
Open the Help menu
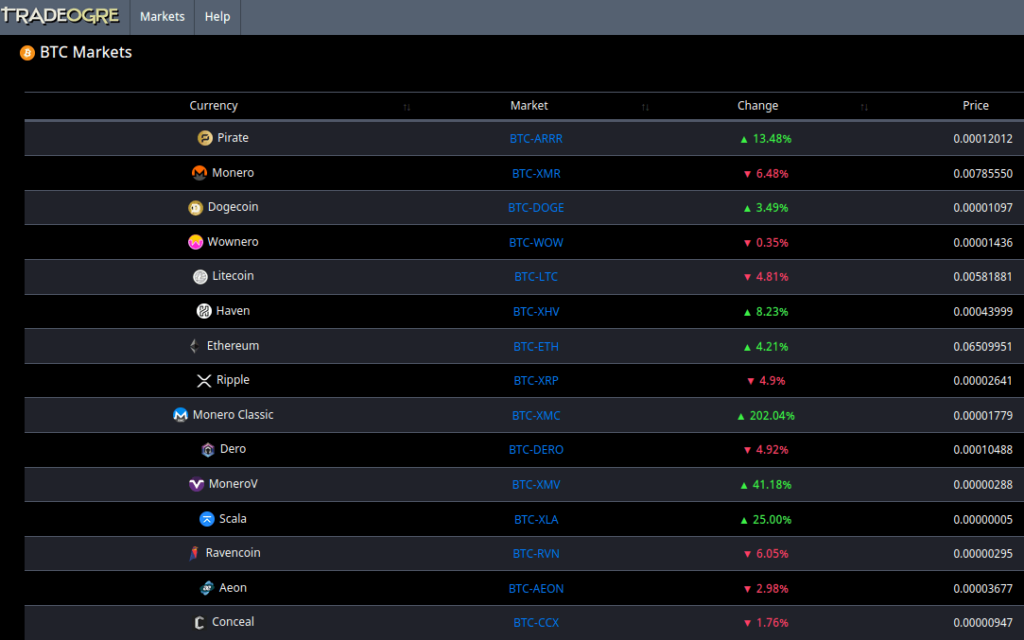click(217, 17)
